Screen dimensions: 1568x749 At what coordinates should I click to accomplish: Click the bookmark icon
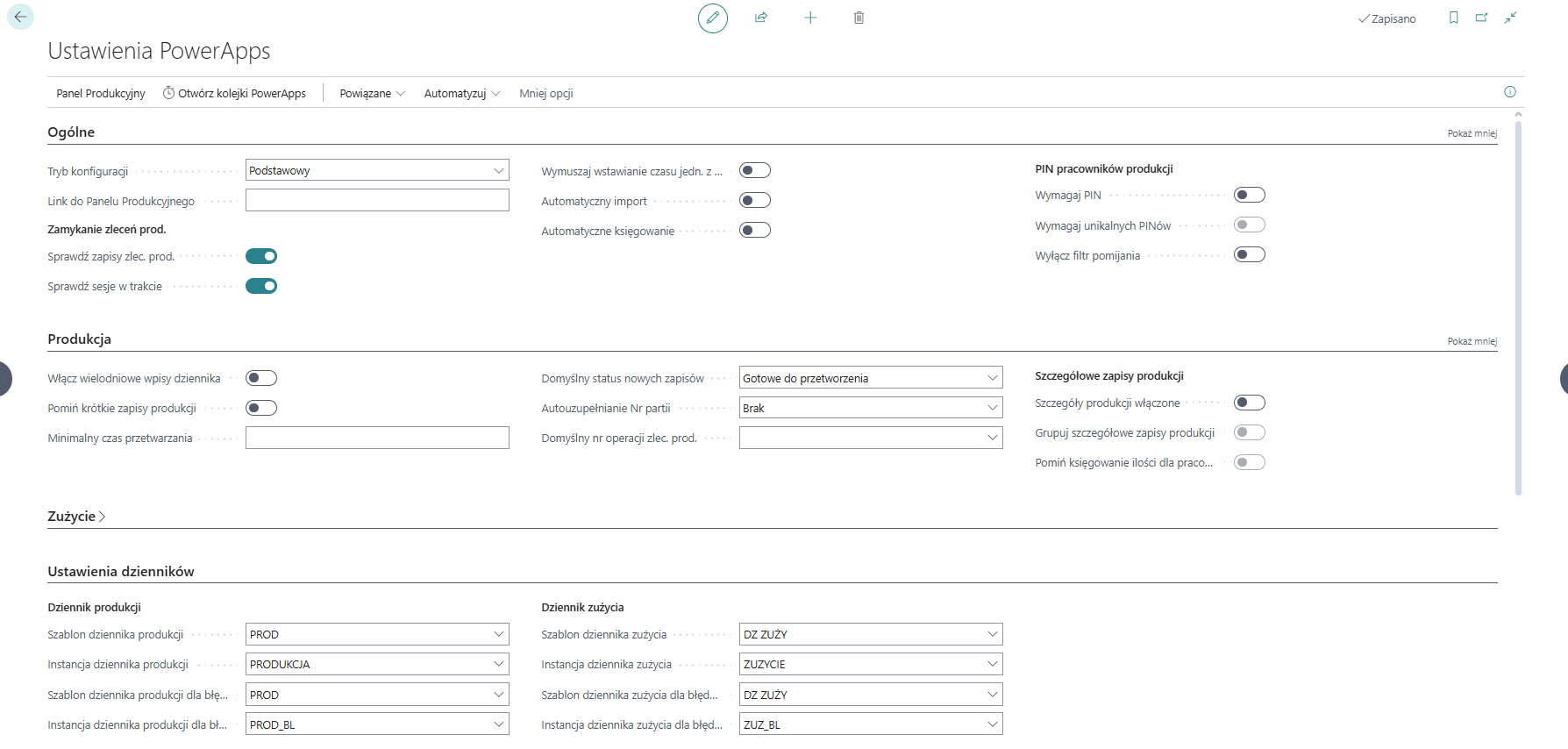coord(1454,18)
